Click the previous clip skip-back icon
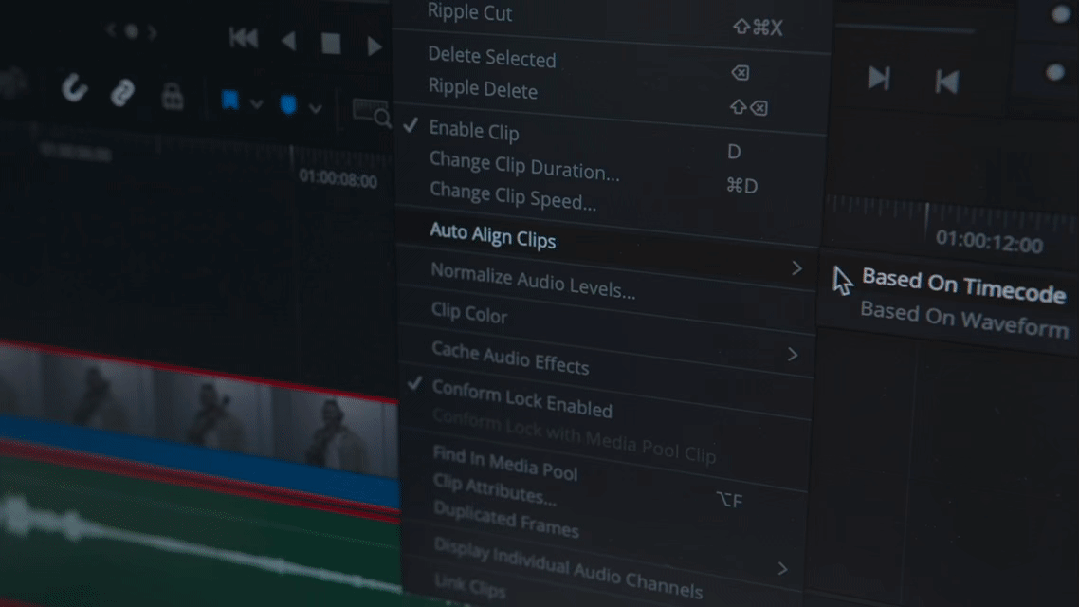The height and width of the screenshot is (607, 1079). (x=948, y=82)
